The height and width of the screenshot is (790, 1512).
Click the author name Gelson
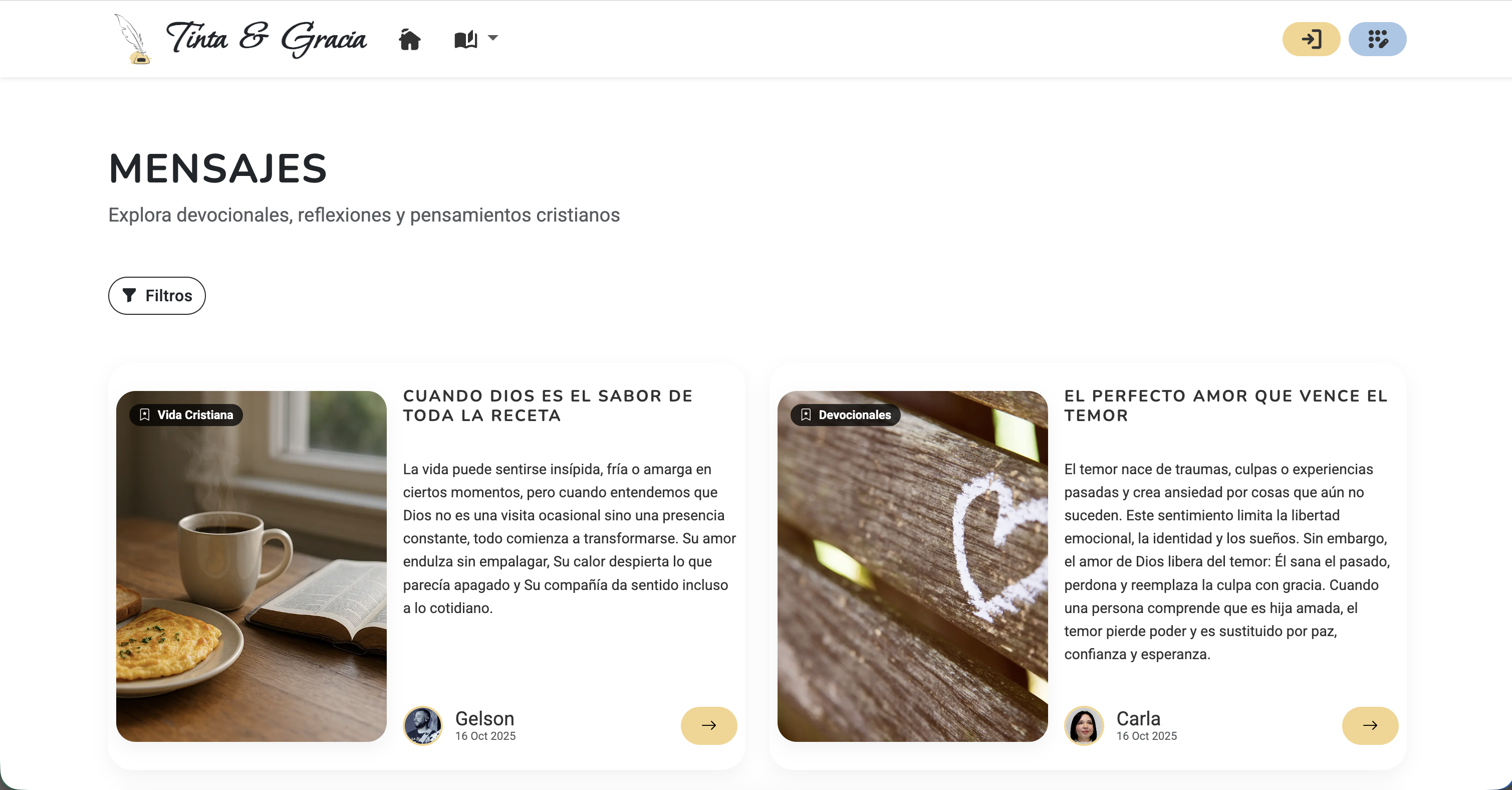pyautogui.click(x=485, y=718)
